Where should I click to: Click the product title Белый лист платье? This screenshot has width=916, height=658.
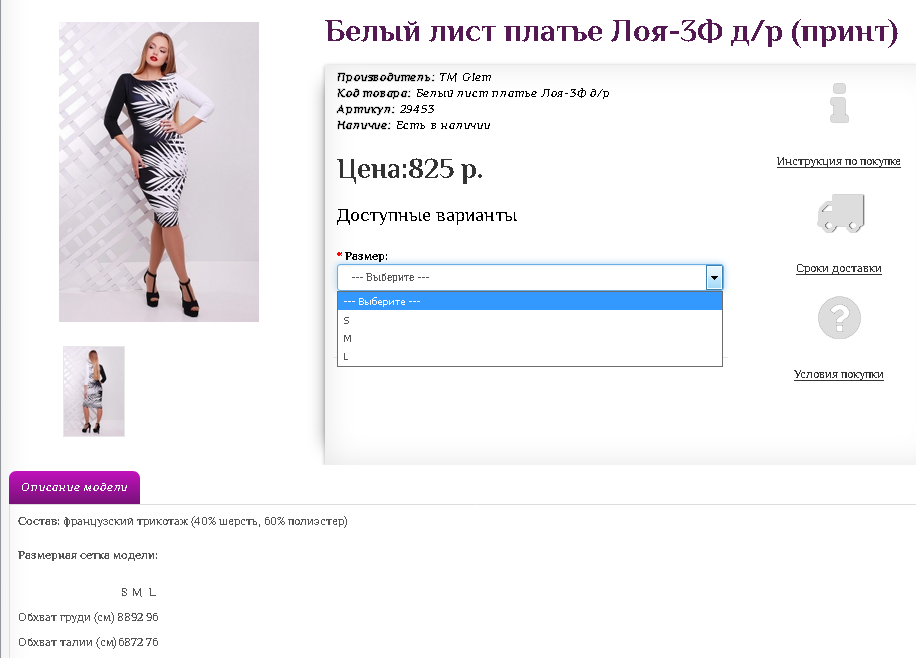pos(611,32)
